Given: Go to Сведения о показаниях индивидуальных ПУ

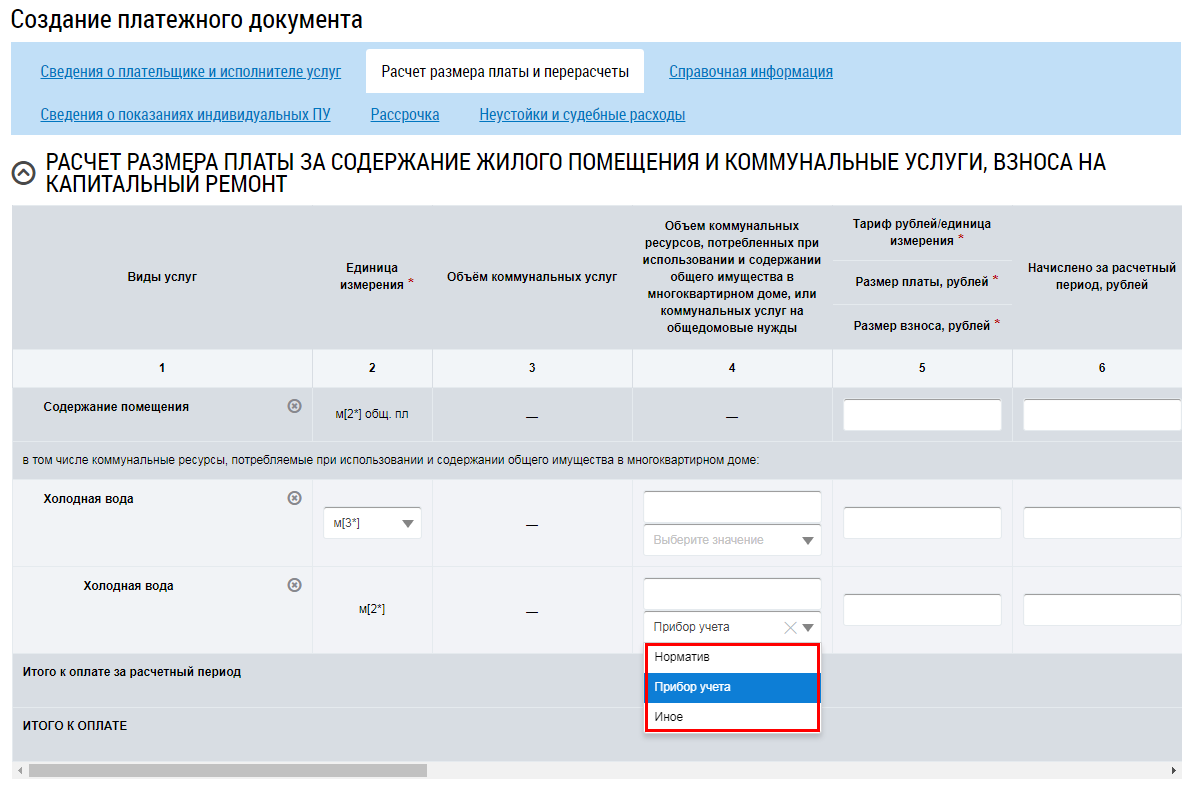Looking at the screenshot, I should pos(185,115).
